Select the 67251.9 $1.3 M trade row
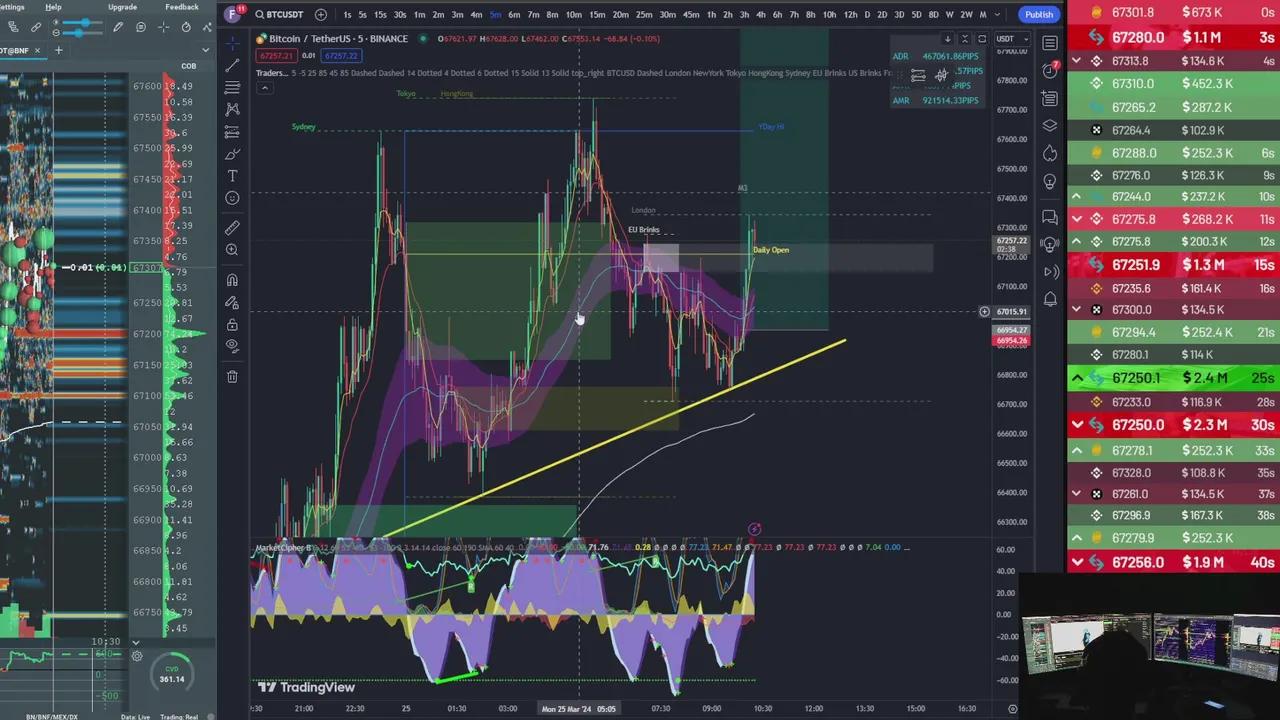The width and height of the screenshot is (1280, 720). [x=1173, y=265]
